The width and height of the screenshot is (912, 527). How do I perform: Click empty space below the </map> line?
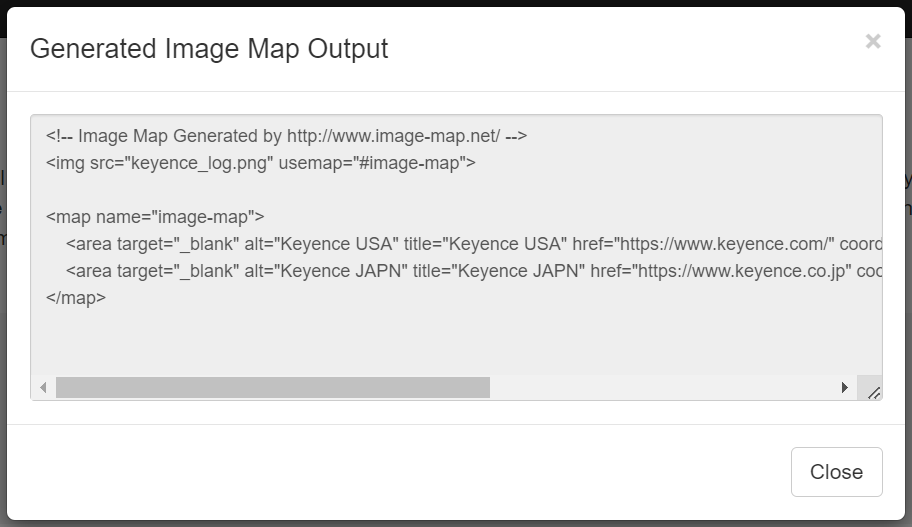point(457,340)
